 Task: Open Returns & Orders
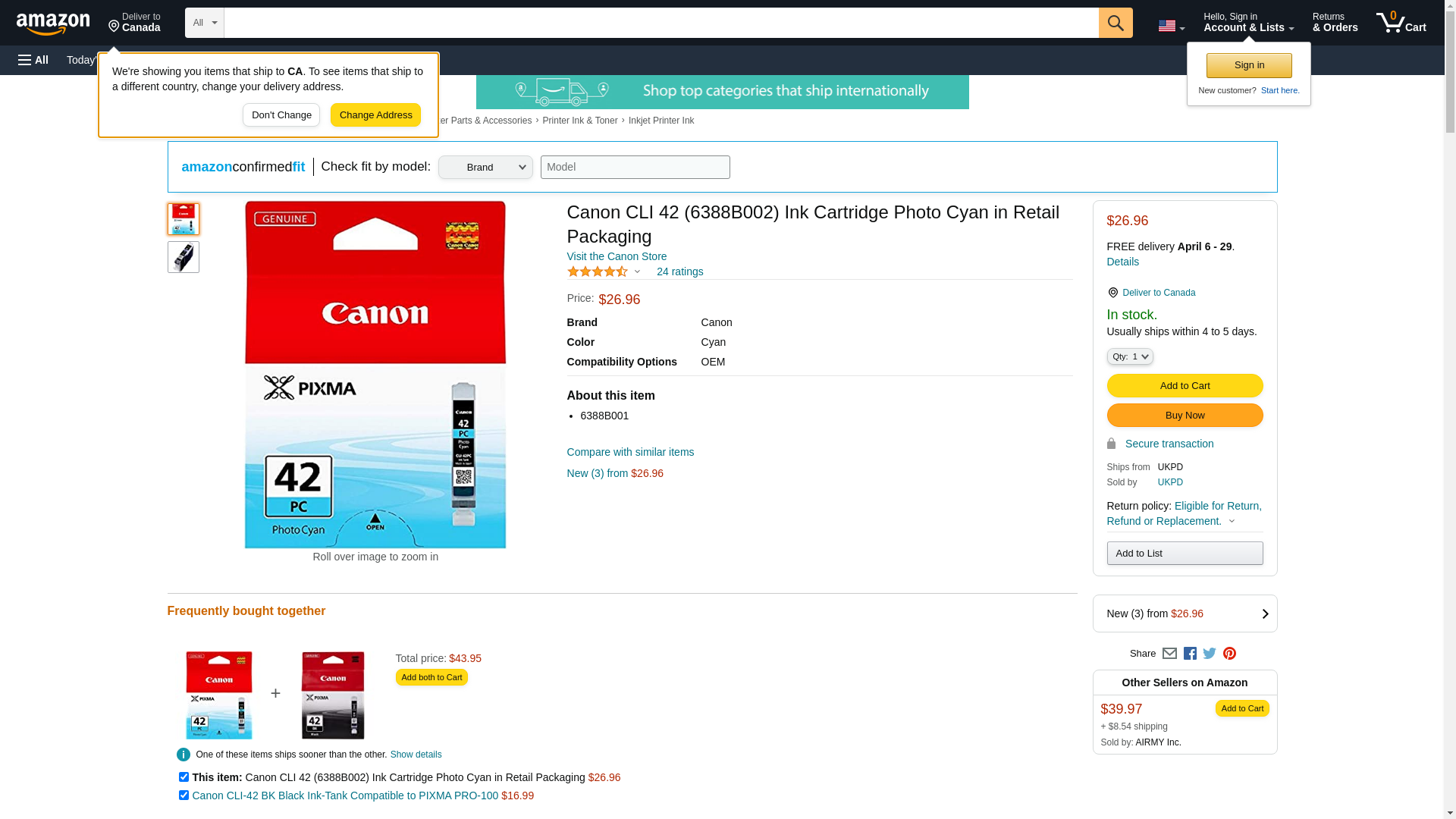tap(1335, 23)
